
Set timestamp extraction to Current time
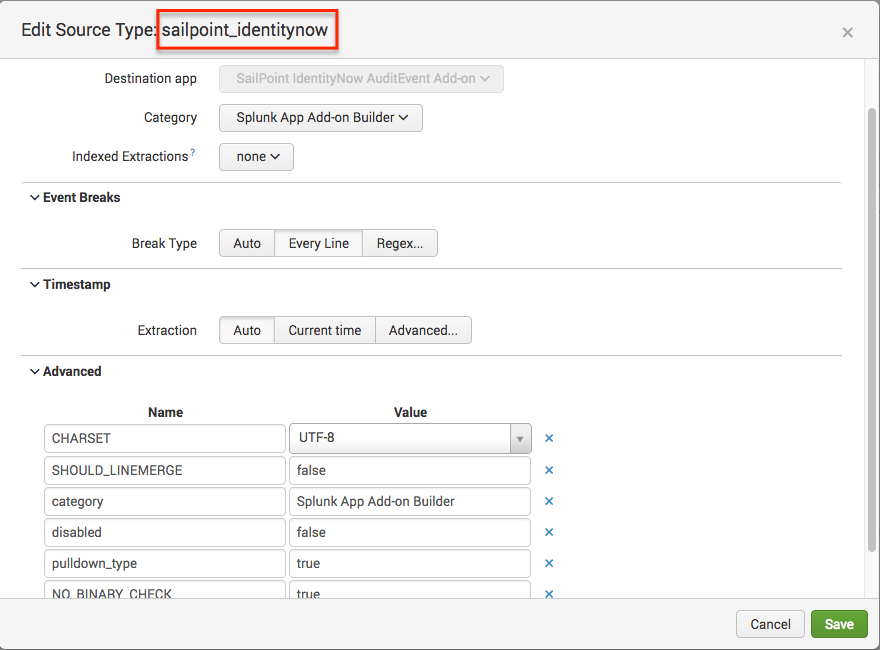[x=325, y=330]
